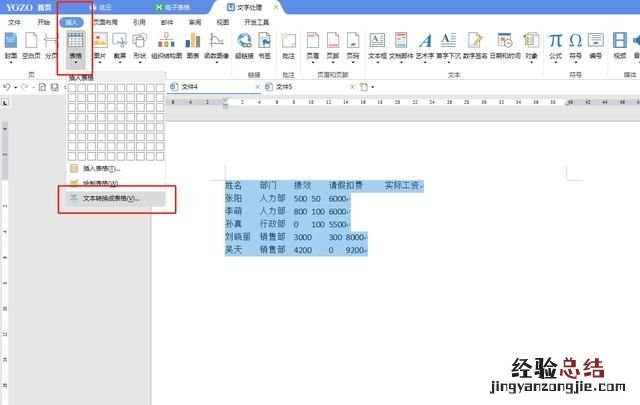
Task: Choose 文本转换成表格(V)... menu entry
Action: pyautogui.click(x=116, y=198)
